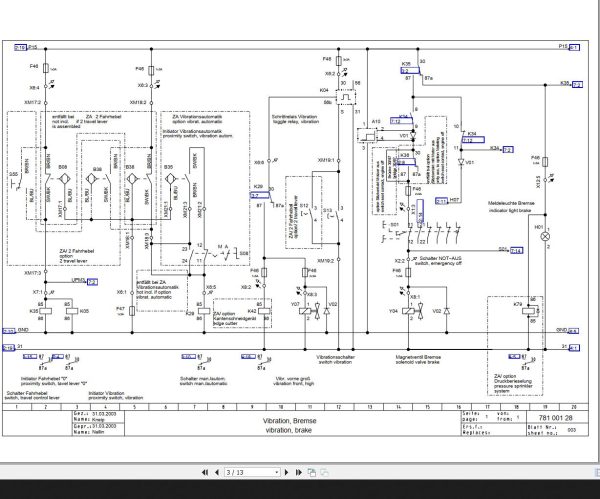Click the 'Schalter NOT-AUS' label

pos(440,258)
